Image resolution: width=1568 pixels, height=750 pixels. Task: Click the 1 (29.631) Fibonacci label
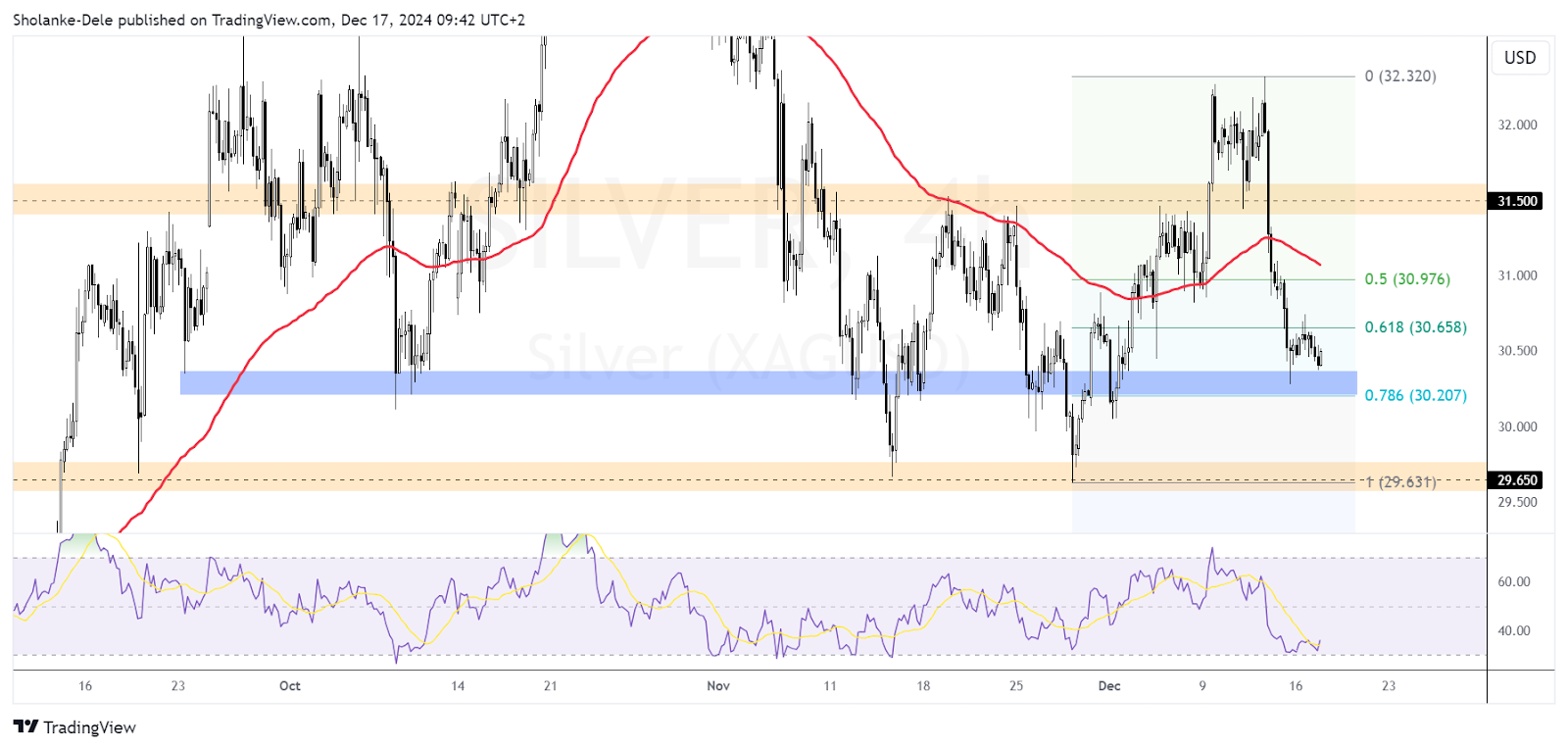pyautogui.click(x=1400, y=482)
